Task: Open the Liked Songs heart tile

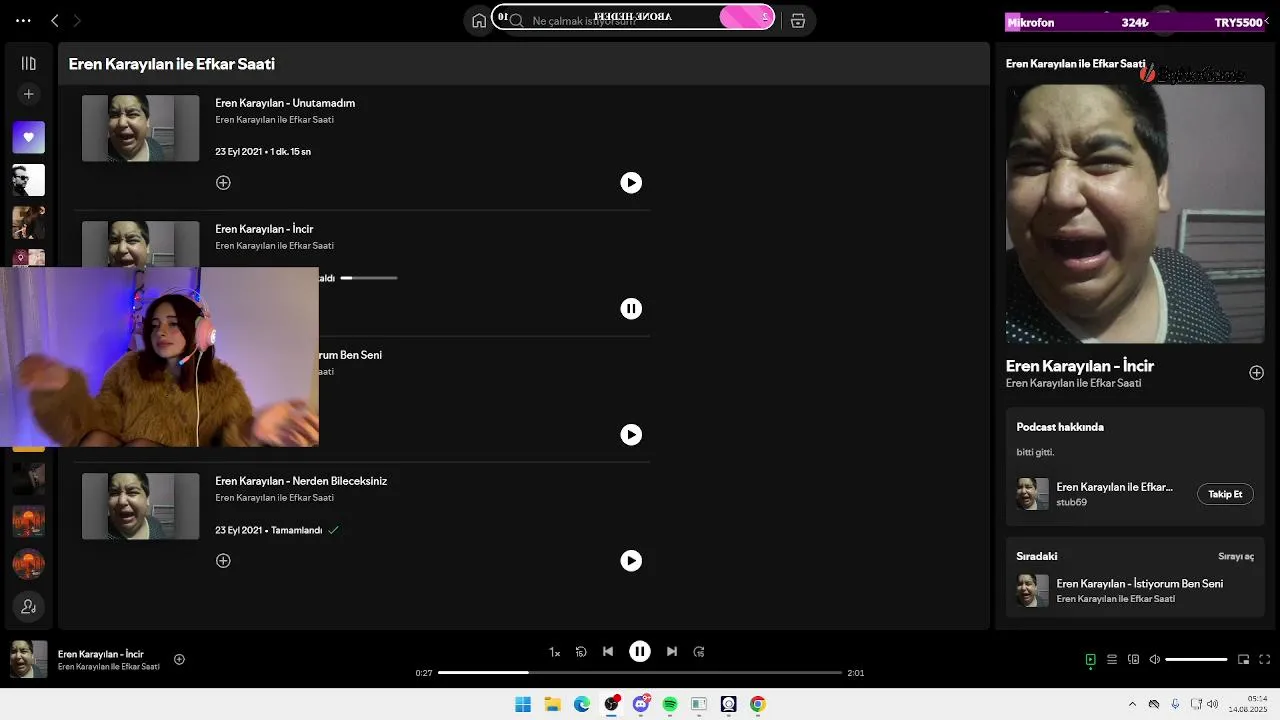Action: [29, 137]
